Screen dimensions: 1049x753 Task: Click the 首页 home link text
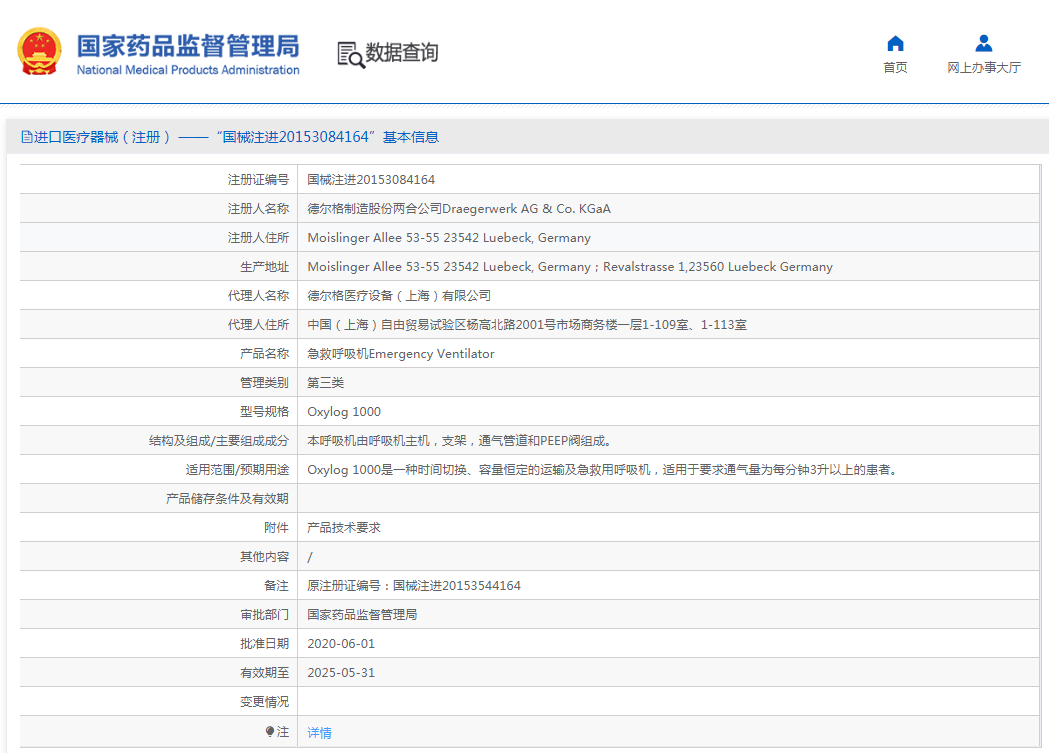(x=895, y=68)
